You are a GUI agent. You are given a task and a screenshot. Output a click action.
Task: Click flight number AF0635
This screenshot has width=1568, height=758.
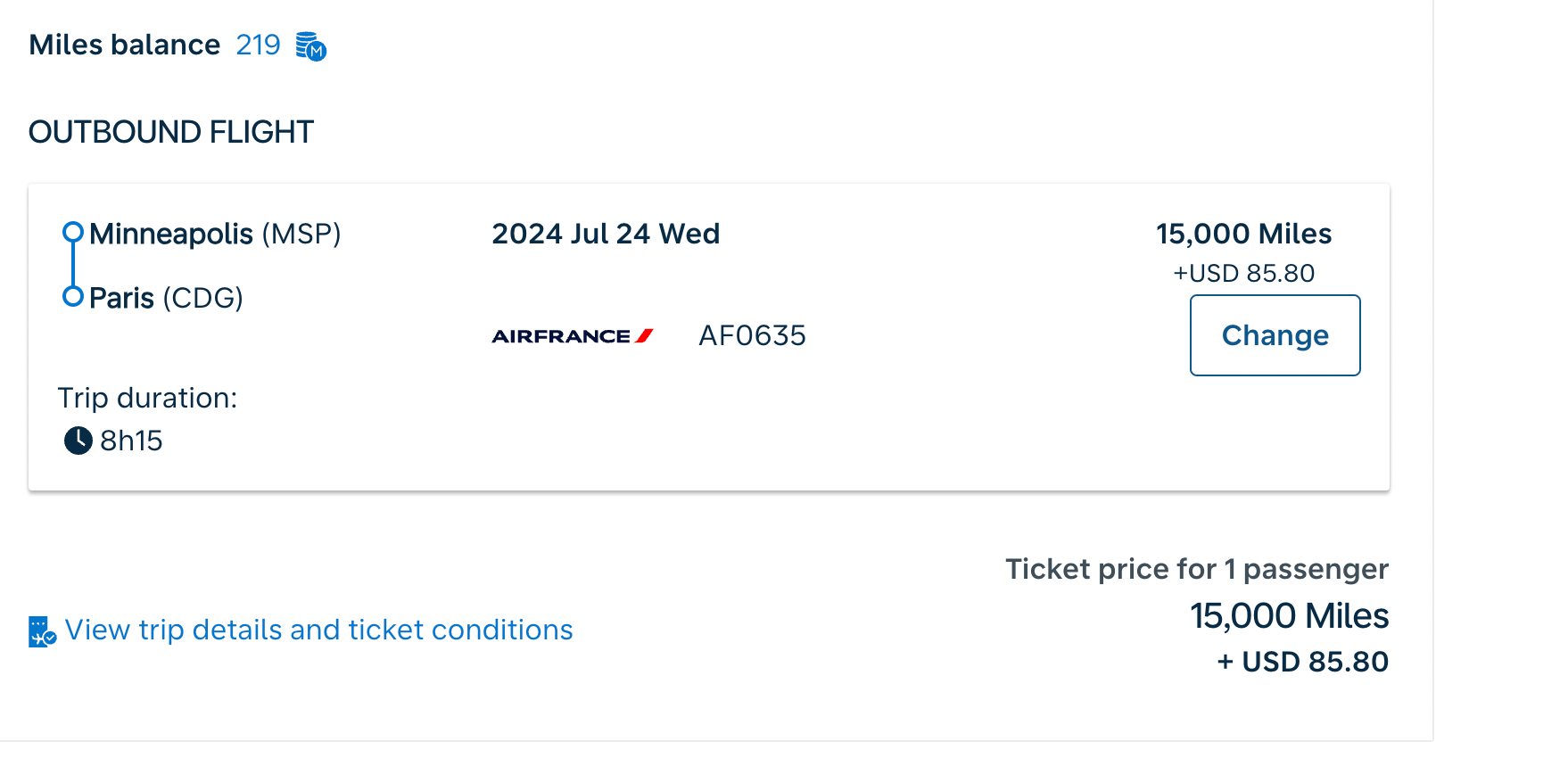752,335
